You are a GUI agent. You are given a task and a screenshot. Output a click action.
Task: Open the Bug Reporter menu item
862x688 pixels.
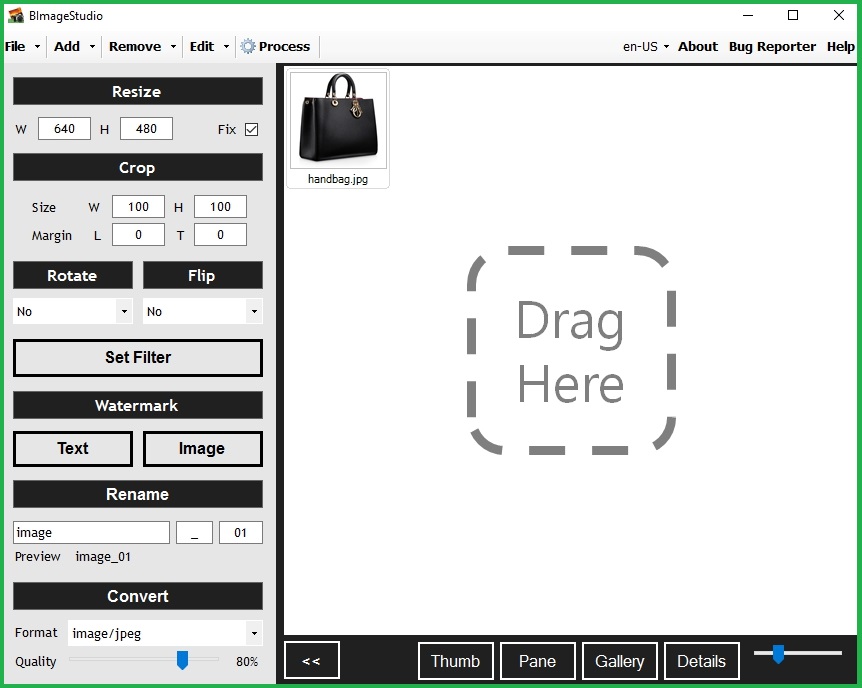coord(772,46)
